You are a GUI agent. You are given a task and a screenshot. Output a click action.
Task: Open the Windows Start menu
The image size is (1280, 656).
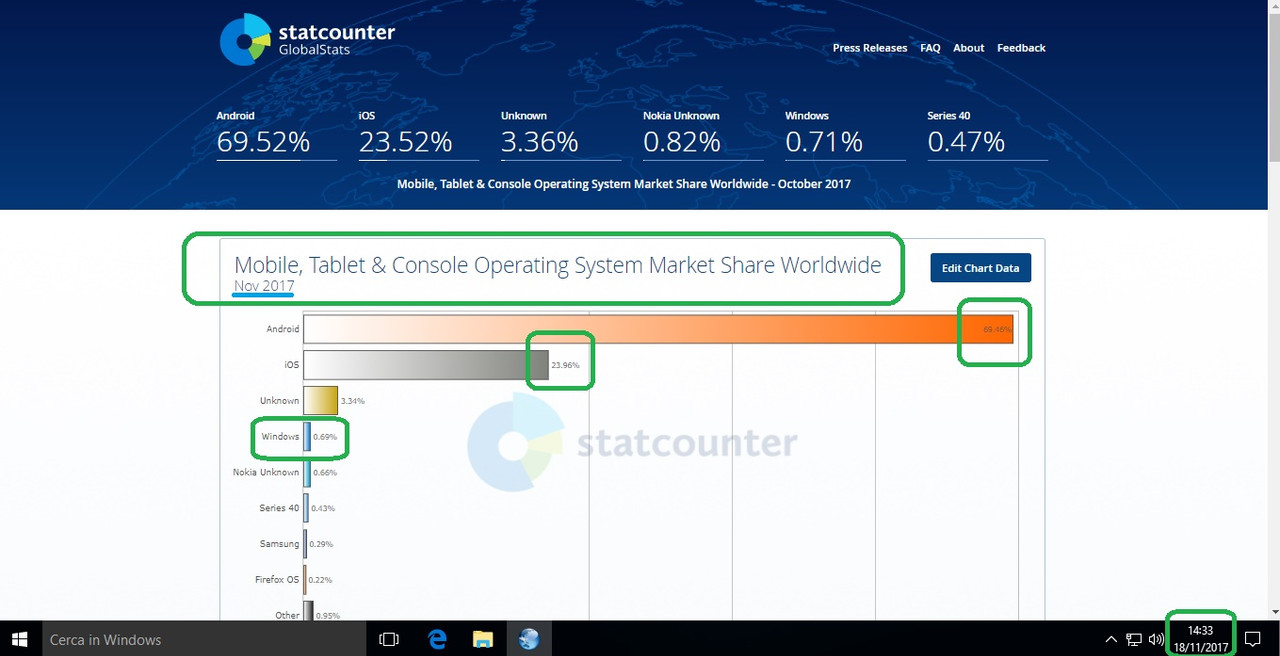click(20, 639)
